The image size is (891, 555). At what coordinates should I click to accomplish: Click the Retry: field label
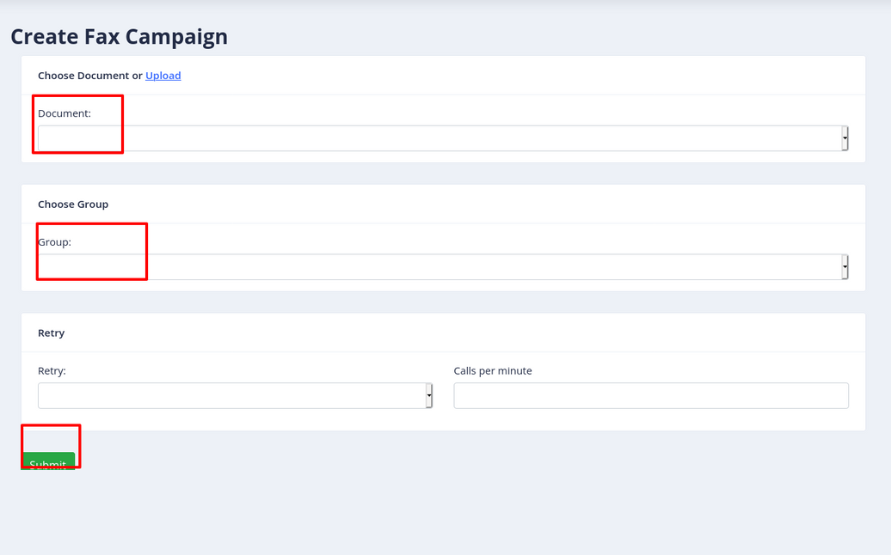tap(52, 370)
